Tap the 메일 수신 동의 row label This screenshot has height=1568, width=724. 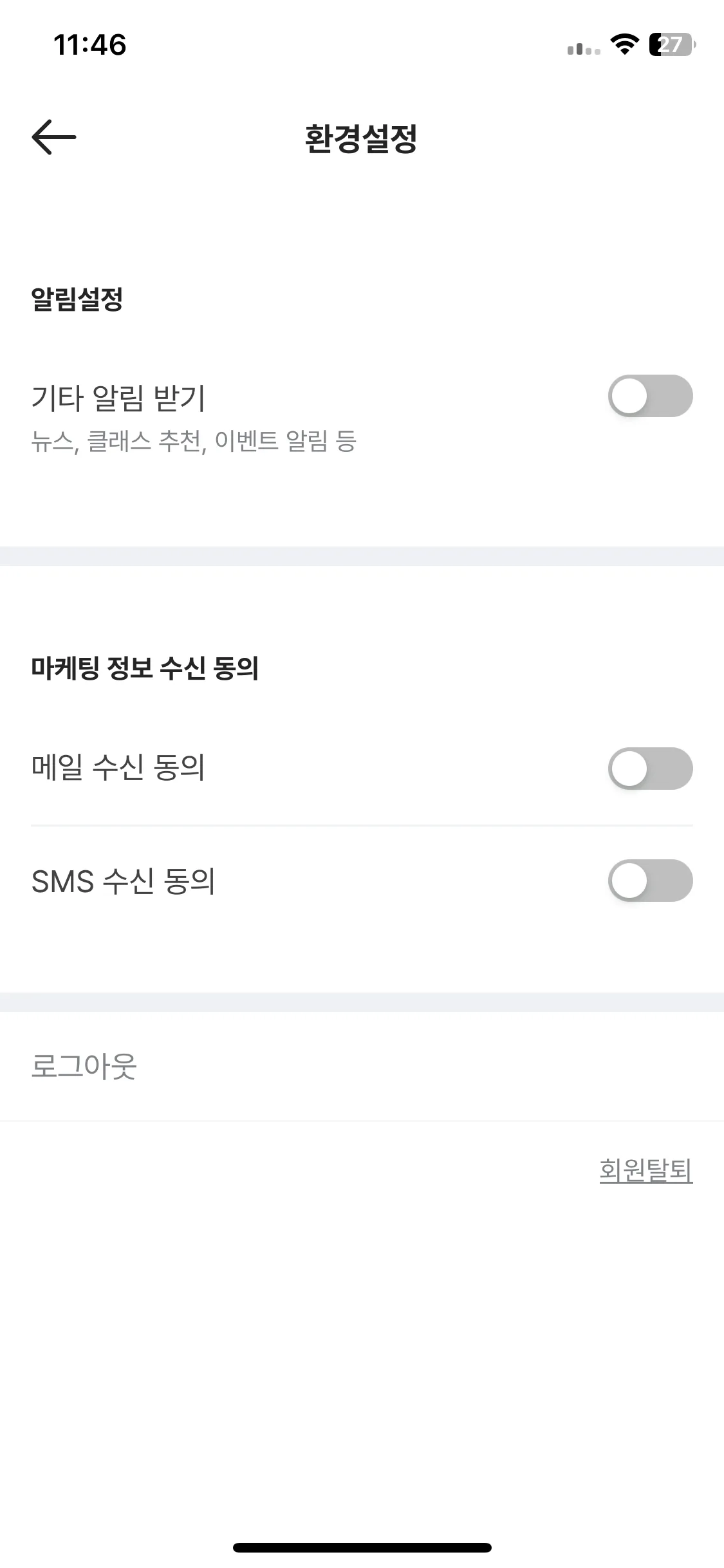[118, 767]
